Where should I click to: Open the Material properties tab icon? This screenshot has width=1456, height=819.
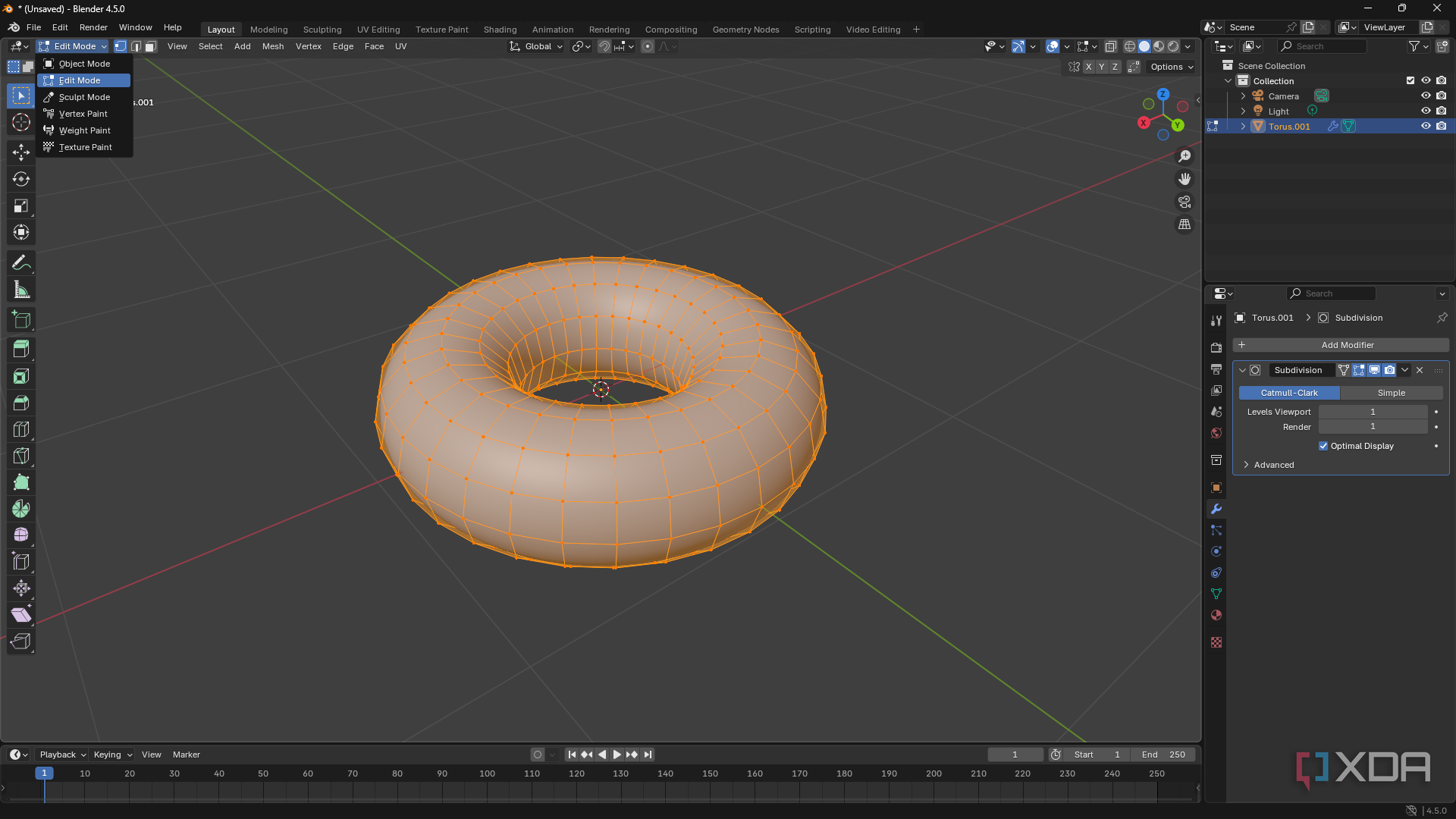tap(1216, 615)
